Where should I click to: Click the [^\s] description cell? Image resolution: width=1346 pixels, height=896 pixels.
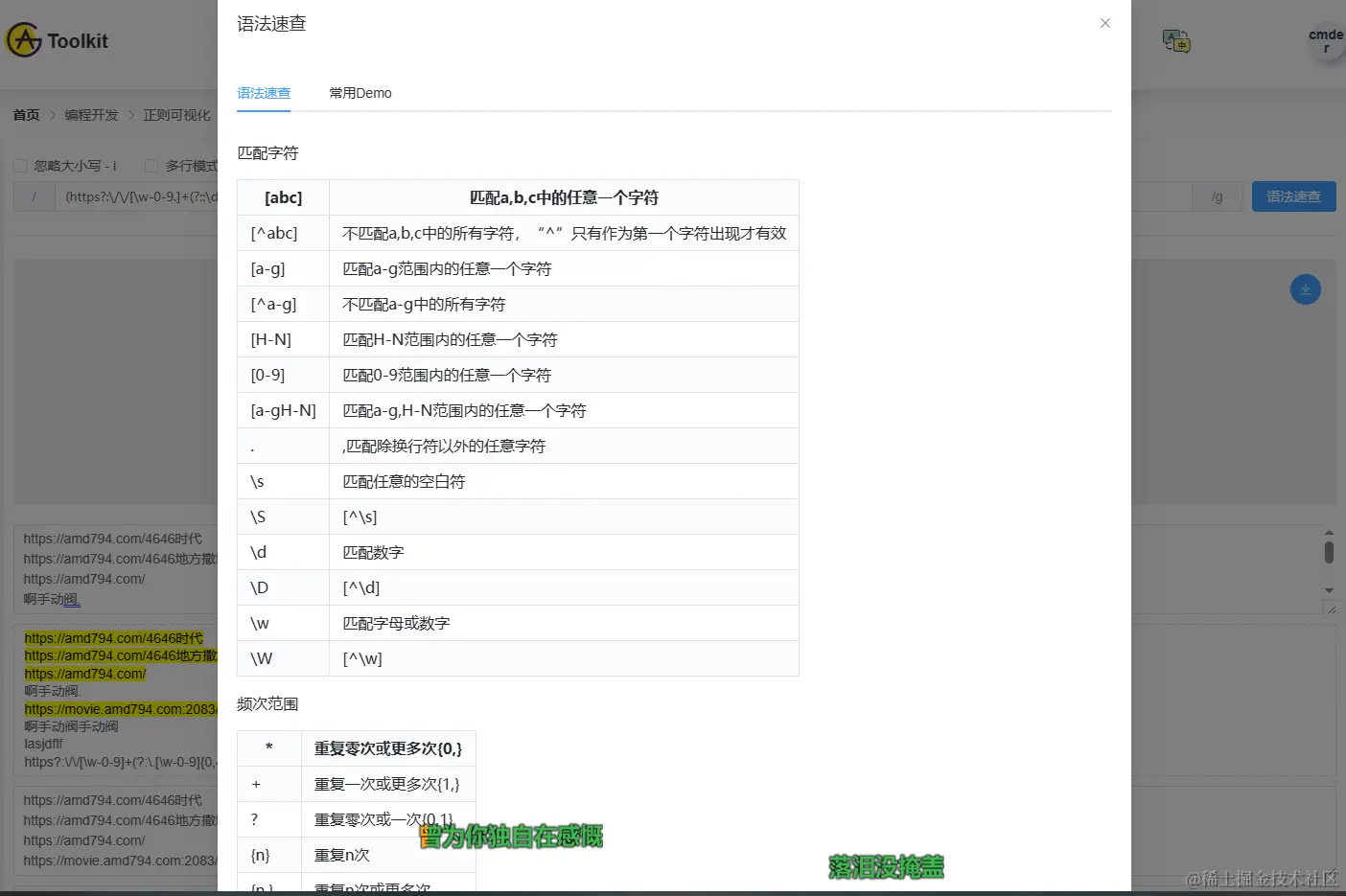coord(564,517)
